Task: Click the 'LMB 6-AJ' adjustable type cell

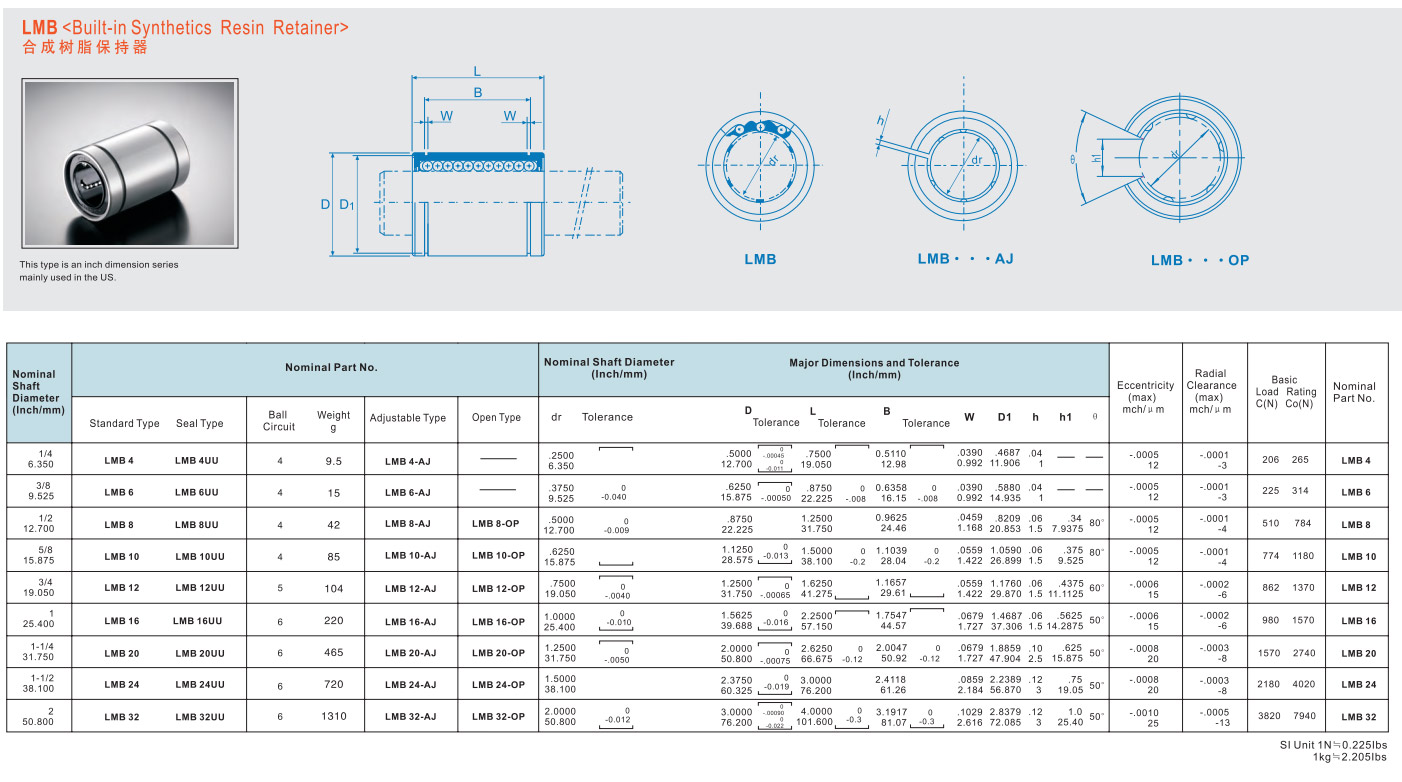Action: pos(408,492)
